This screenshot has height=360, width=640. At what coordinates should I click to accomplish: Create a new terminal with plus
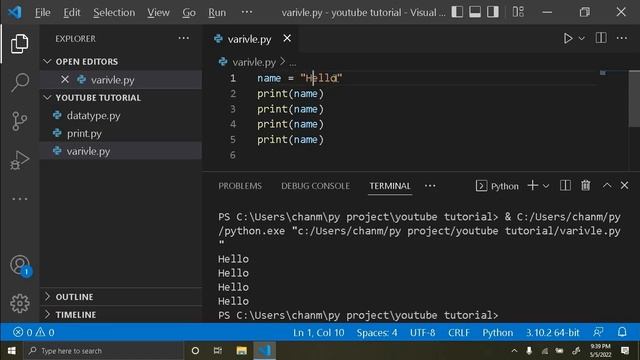[533, 185]
